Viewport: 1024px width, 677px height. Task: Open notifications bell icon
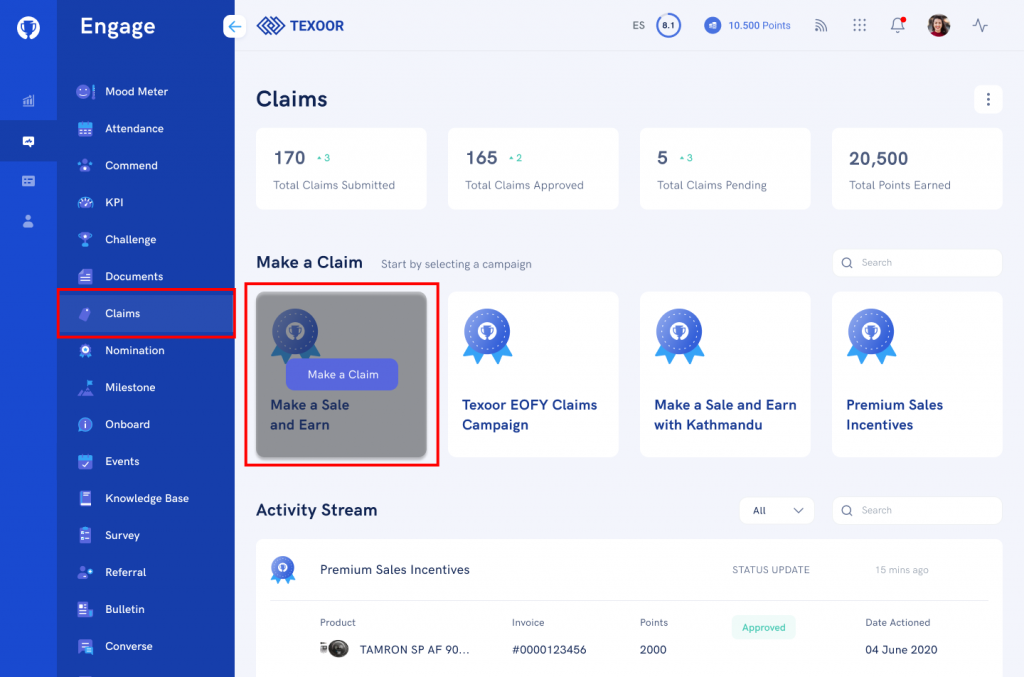click(x=898, y=25)
